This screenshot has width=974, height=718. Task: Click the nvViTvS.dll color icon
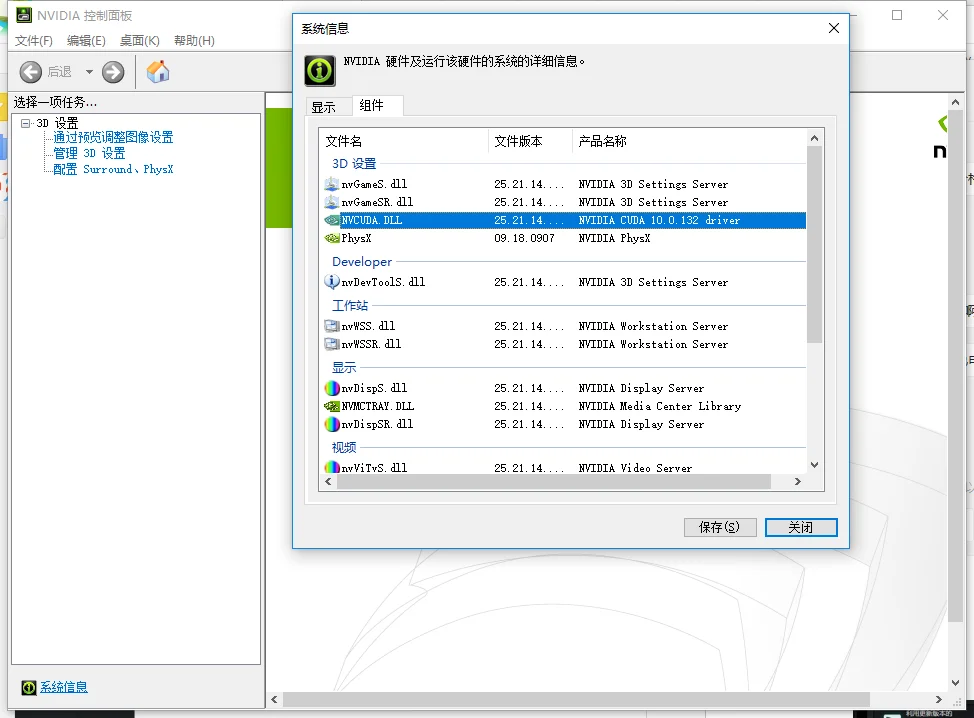pyautogui.click(x=332, y=468)
